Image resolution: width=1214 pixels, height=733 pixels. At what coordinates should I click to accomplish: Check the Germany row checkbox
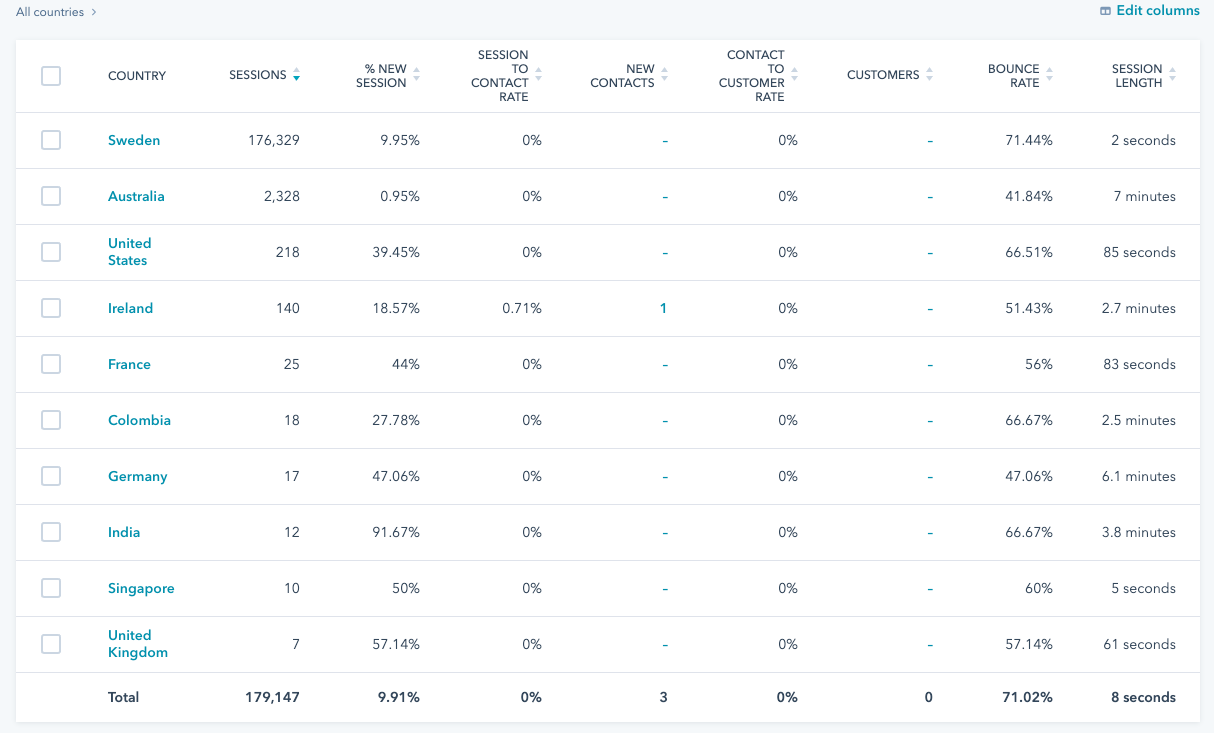(x=51, y=476)
